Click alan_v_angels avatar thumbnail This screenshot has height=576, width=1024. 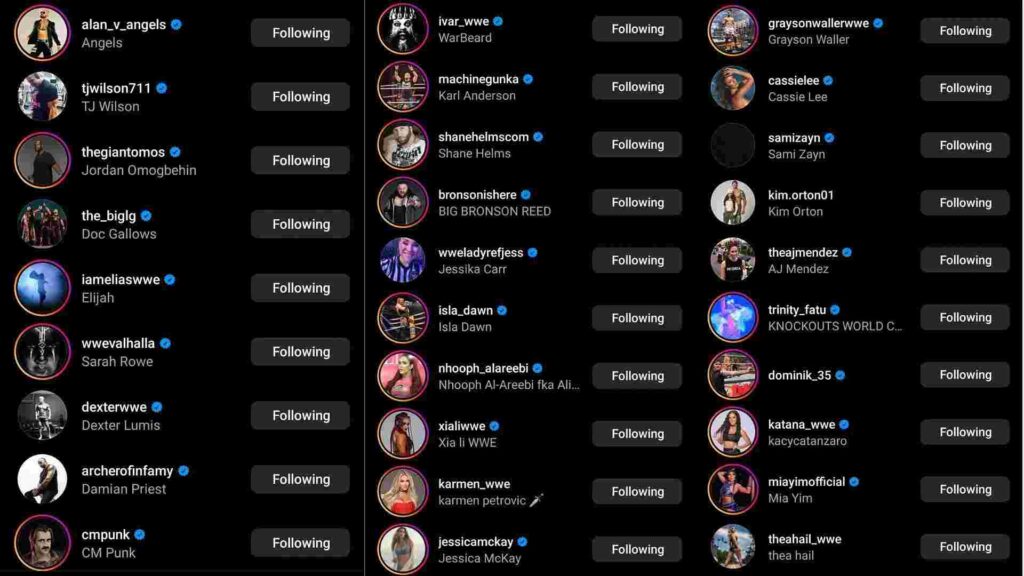click(x=42, y=33)
